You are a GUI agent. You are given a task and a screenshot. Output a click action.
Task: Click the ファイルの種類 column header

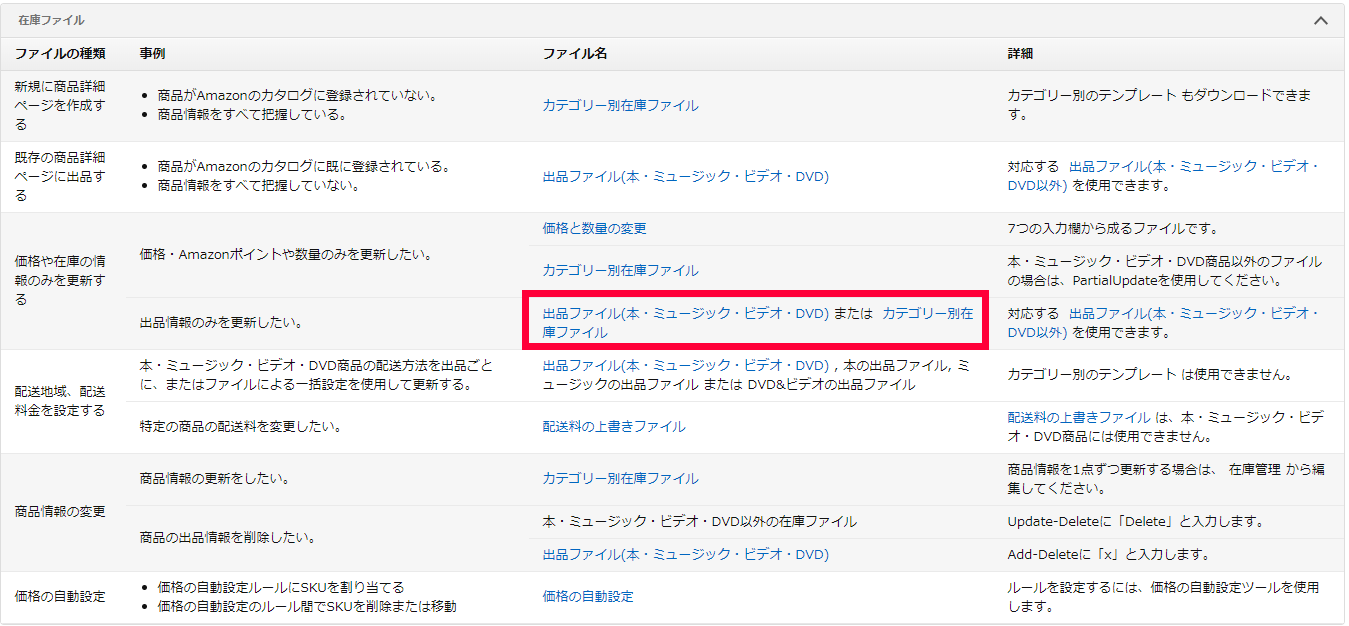(x=60, y=53)
